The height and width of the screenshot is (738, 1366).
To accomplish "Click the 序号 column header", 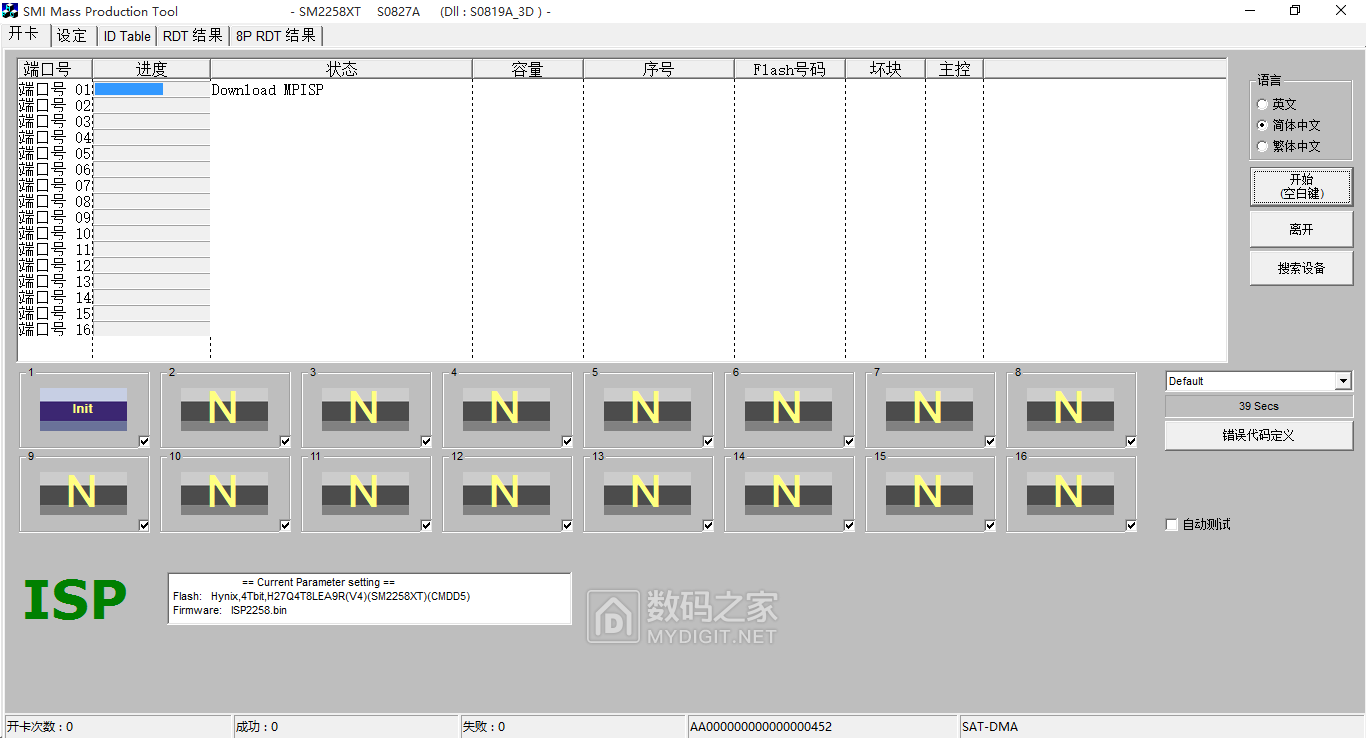I will click(x=659, y=69).
